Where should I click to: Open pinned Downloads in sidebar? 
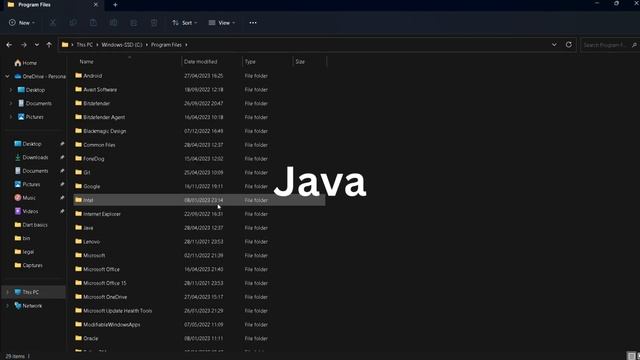[35, 157]
